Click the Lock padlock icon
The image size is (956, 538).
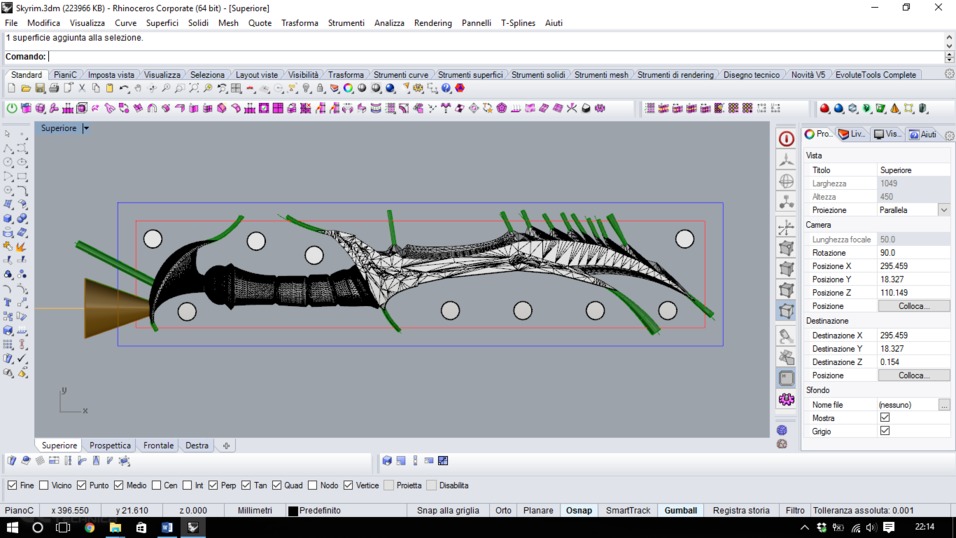[x=320, y=88]
